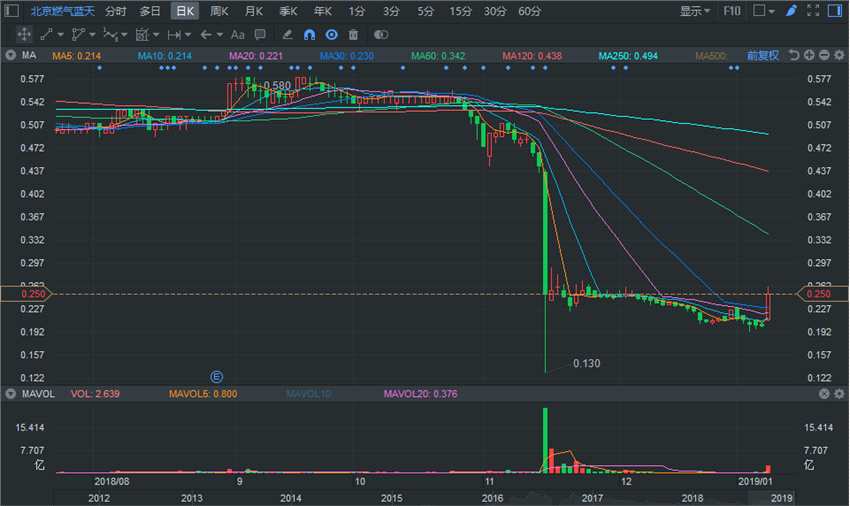Click the left 0.250 price line label

(x=26, y=294)
